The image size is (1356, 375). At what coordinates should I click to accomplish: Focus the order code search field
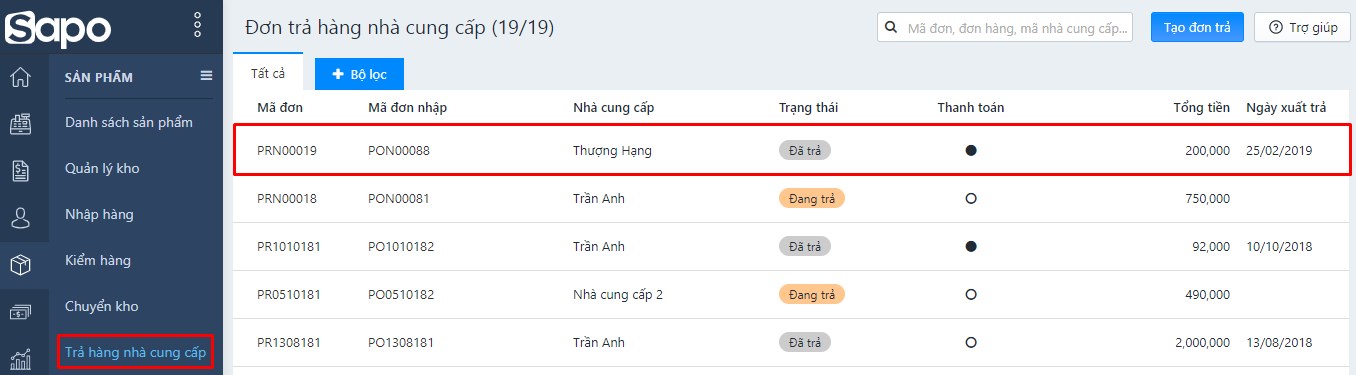(1005, 27)
